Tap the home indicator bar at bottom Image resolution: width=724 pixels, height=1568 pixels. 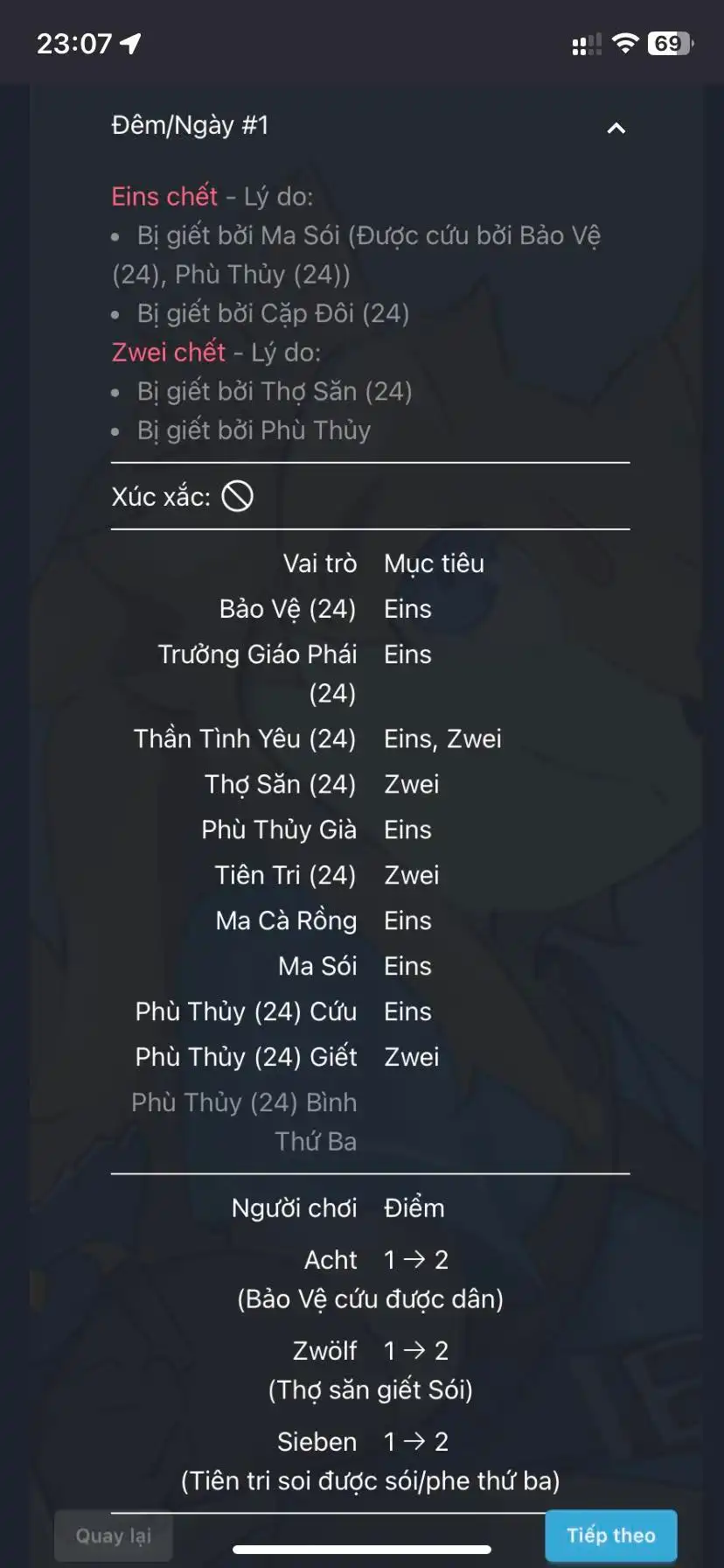pyautogui.click(x=362, y=1550)
